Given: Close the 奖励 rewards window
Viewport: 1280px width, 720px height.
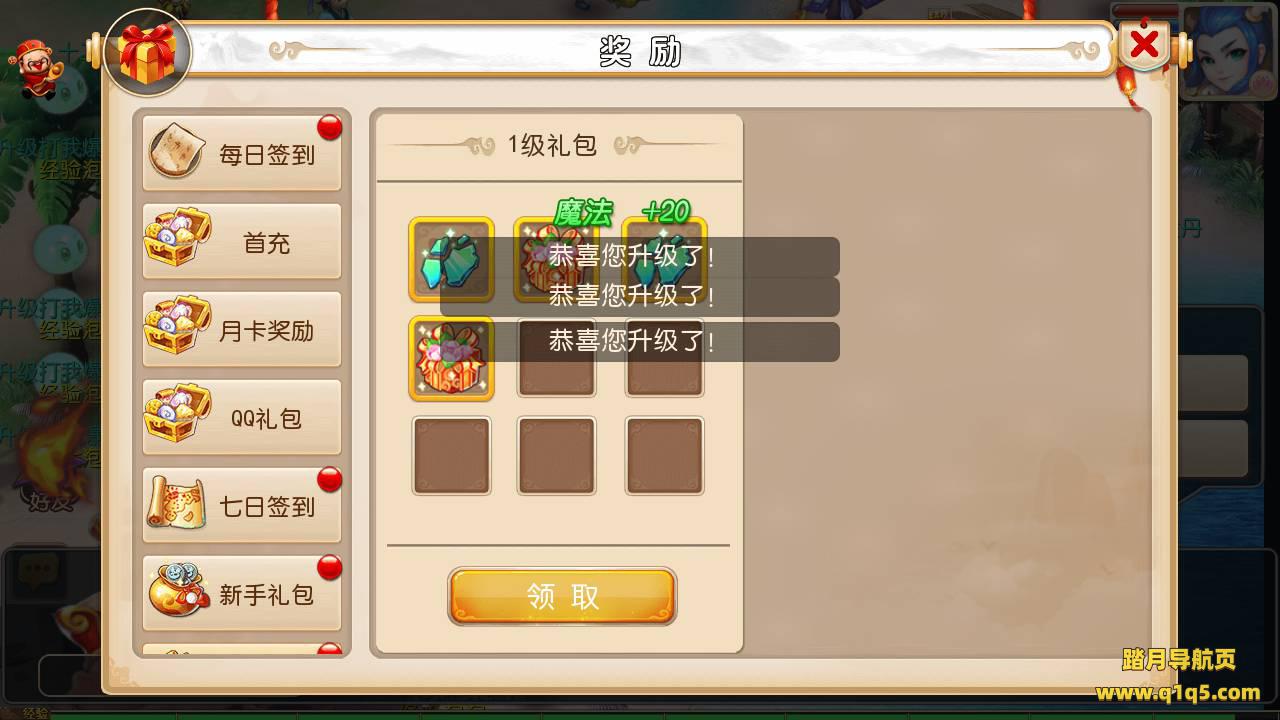Looking at the screenshot, I should (1144, 44).
